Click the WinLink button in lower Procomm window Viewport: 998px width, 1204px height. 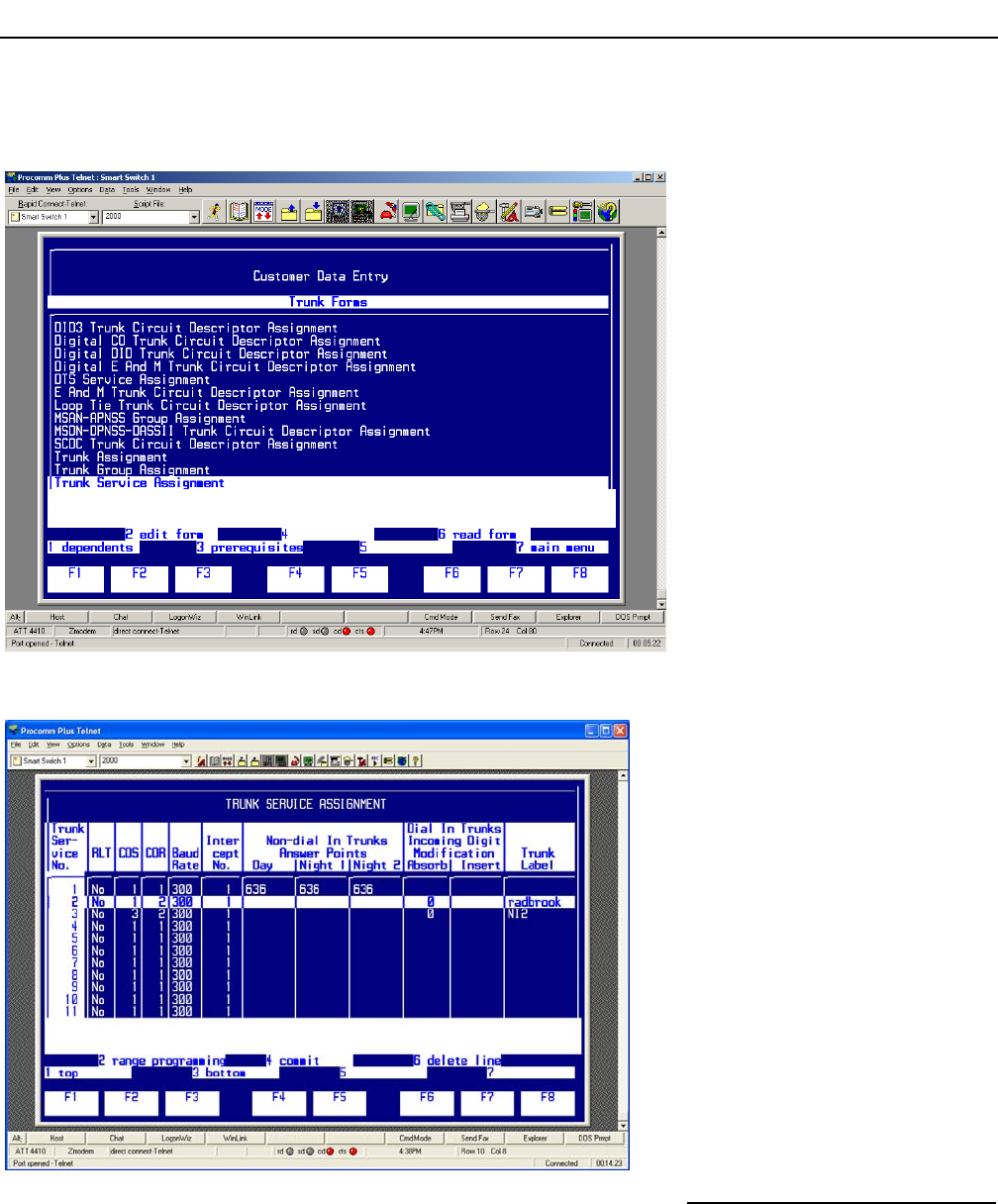(x=236, y=1139)
